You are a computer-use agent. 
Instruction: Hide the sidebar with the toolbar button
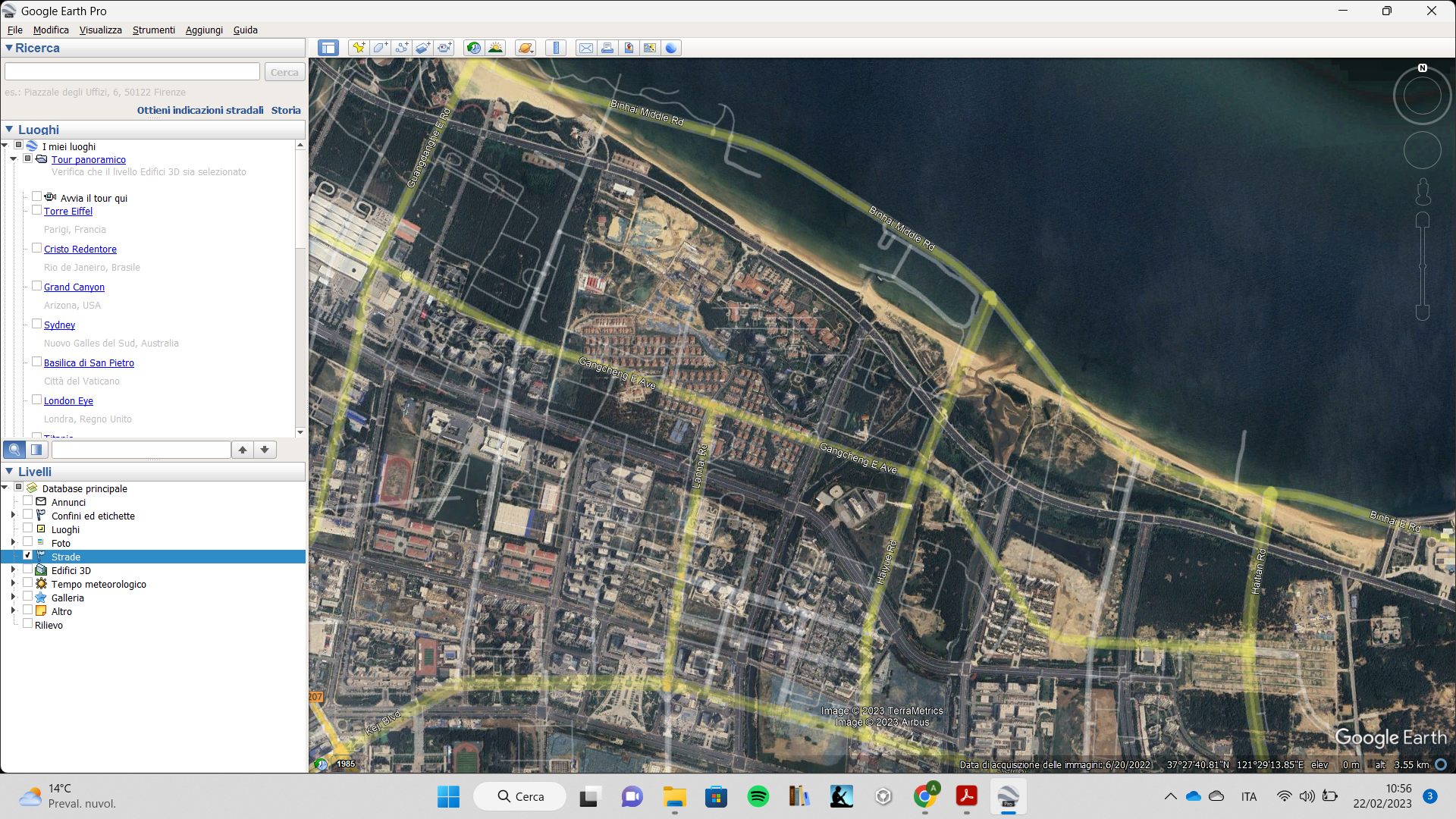(x=328, y=48)
